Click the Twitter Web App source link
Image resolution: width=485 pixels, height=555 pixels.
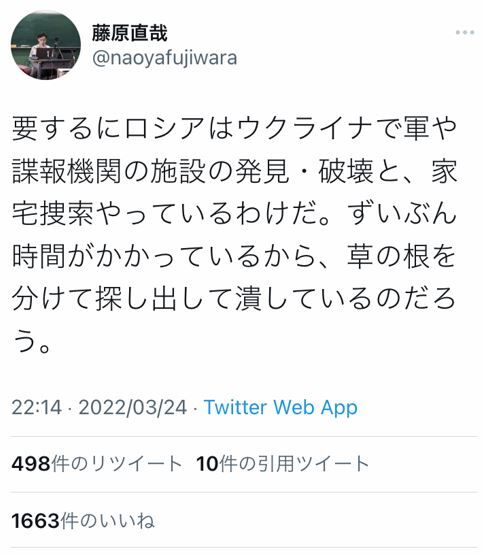pos(280,407)
